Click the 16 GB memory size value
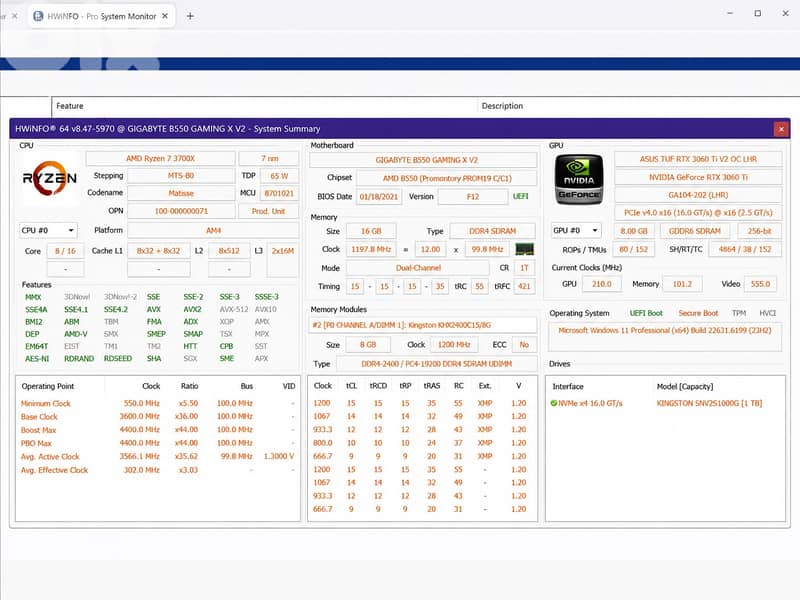The image size is (800, 600). (371, 231)
